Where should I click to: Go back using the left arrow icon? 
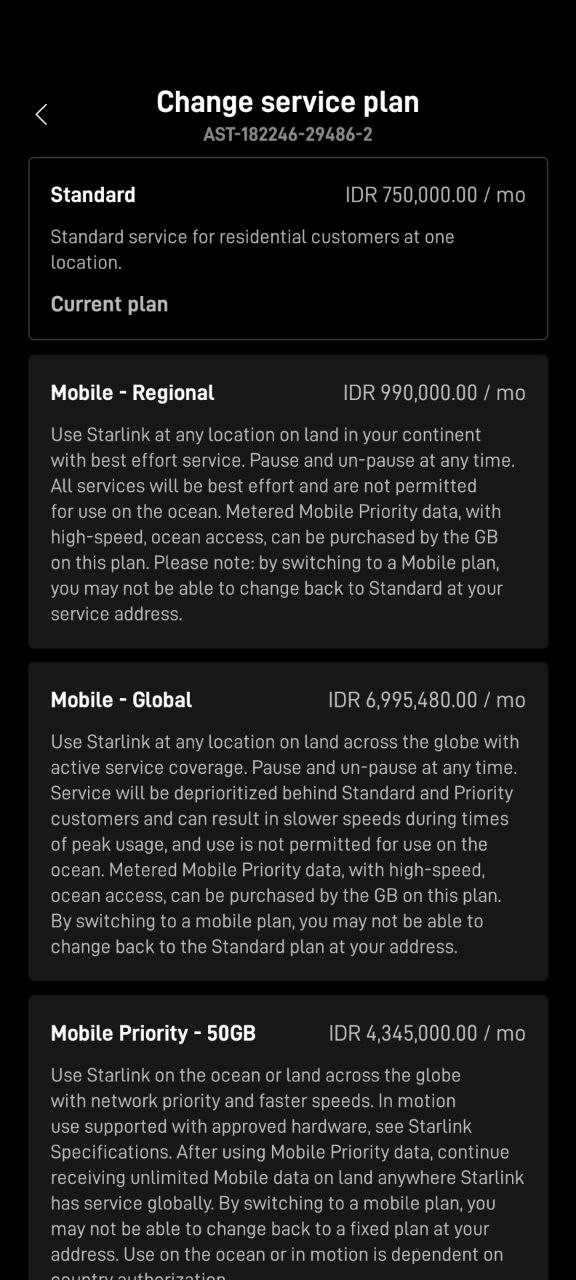coord(41,115)
